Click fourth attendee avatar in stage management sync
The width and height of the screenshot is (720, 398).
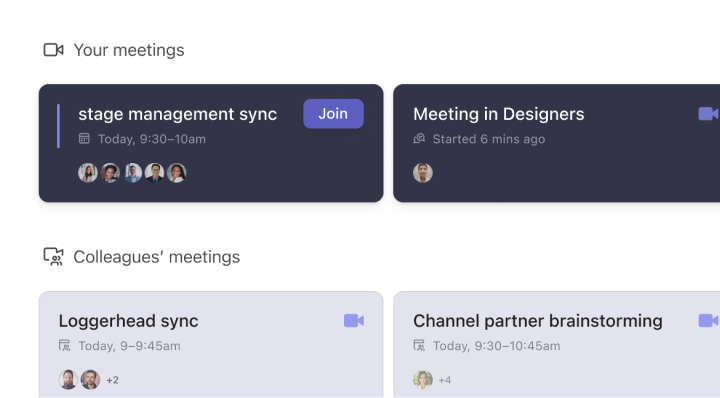154,173
